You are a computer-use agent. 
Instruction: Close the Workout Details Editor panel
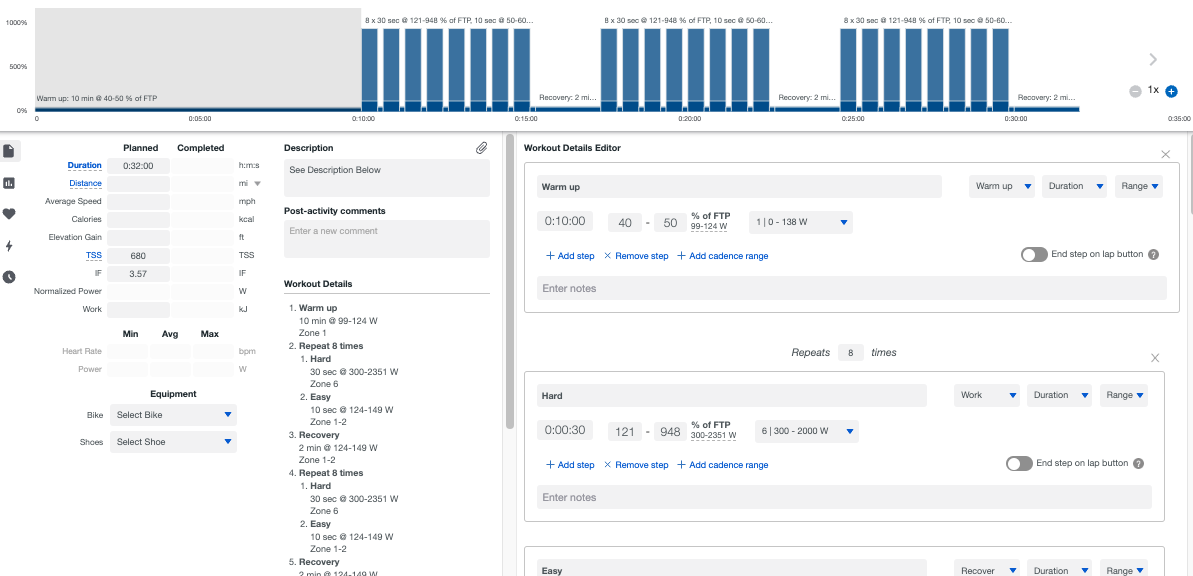point(1165,154)
